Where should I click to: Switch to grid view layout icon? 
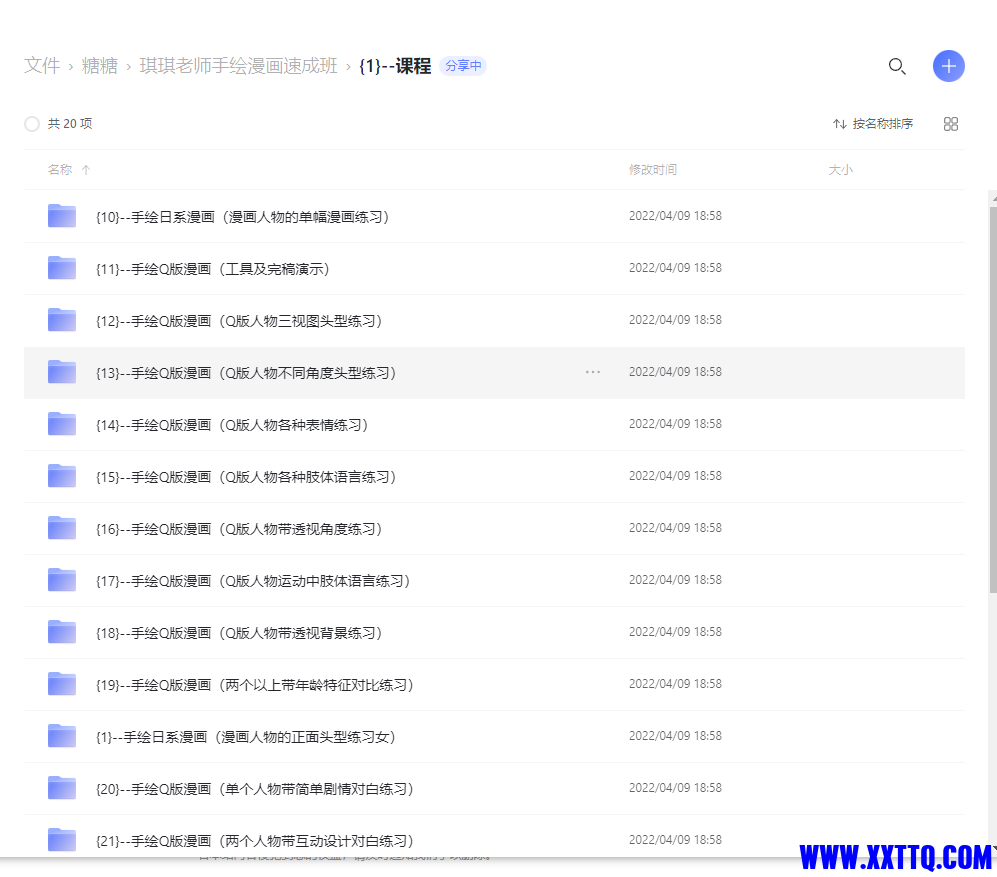pyautogui.click(x=951, y=124)
